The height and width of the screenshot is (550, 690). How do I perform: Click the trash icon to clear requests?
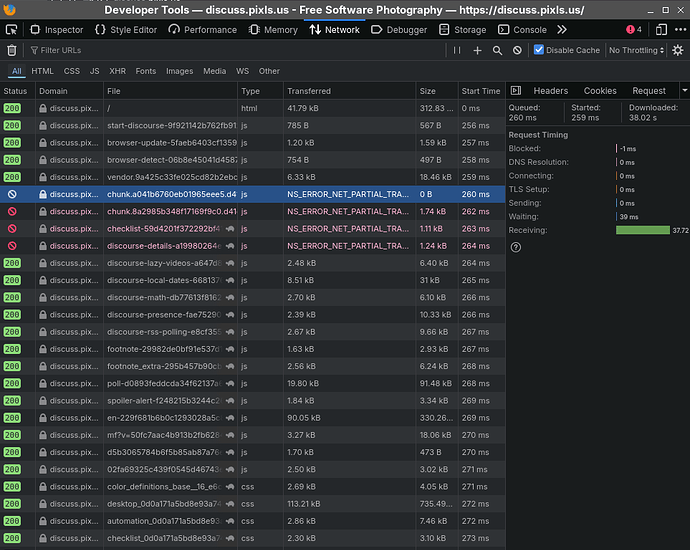point(12,50)
